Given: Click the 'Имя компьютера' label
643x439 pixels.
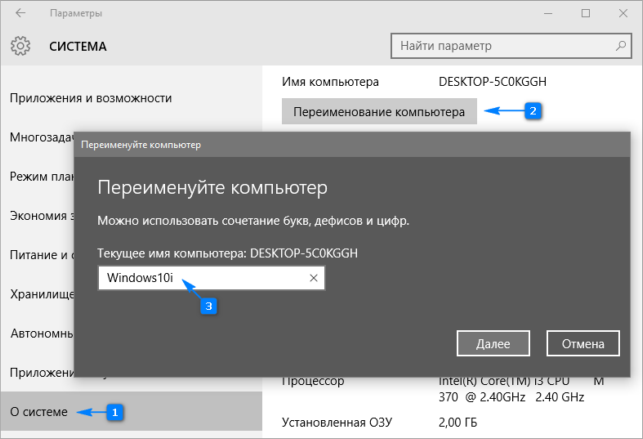Looking at the screenshot, I should click(330, 82).
